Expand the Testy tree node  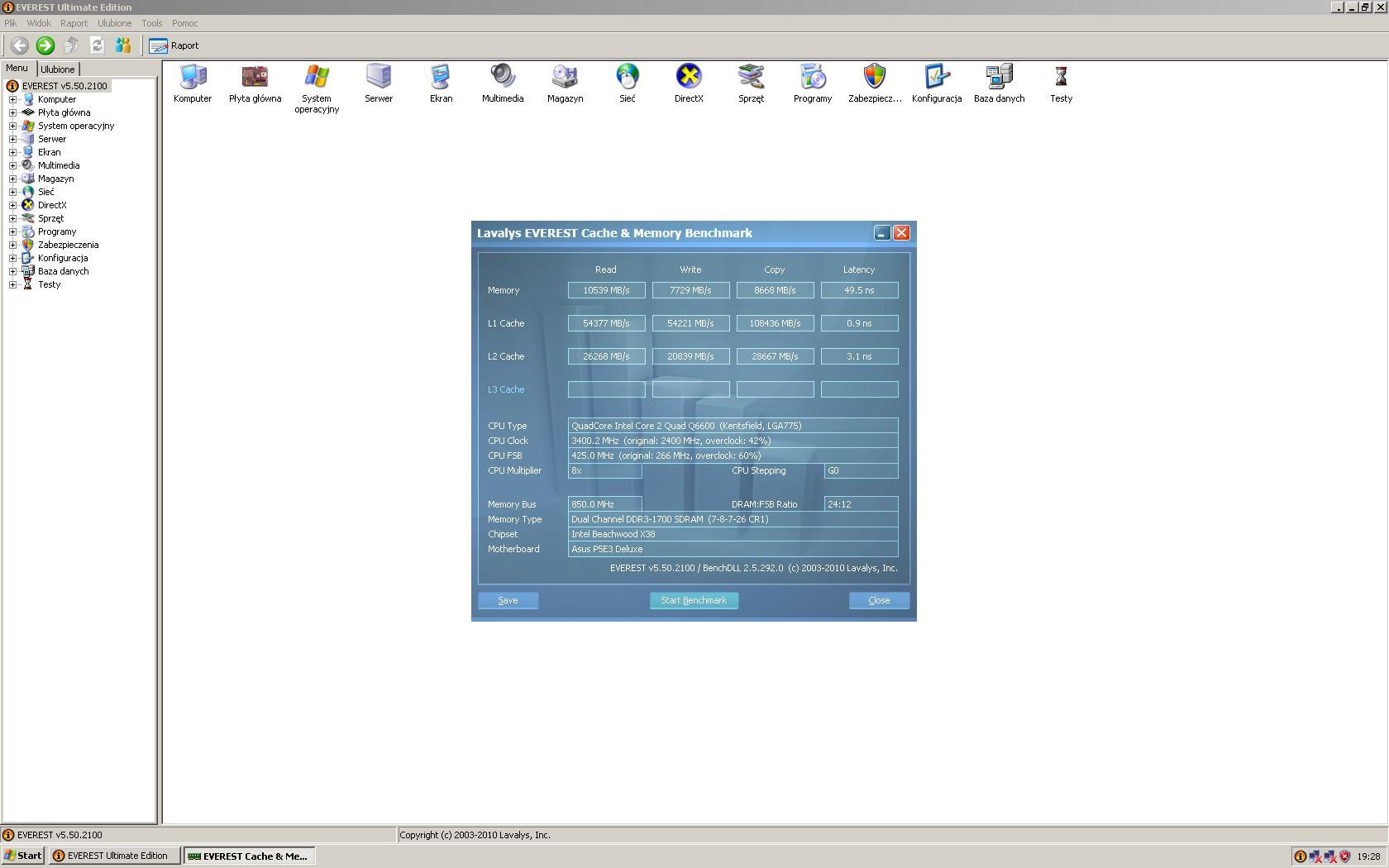(x=13, y=284)
